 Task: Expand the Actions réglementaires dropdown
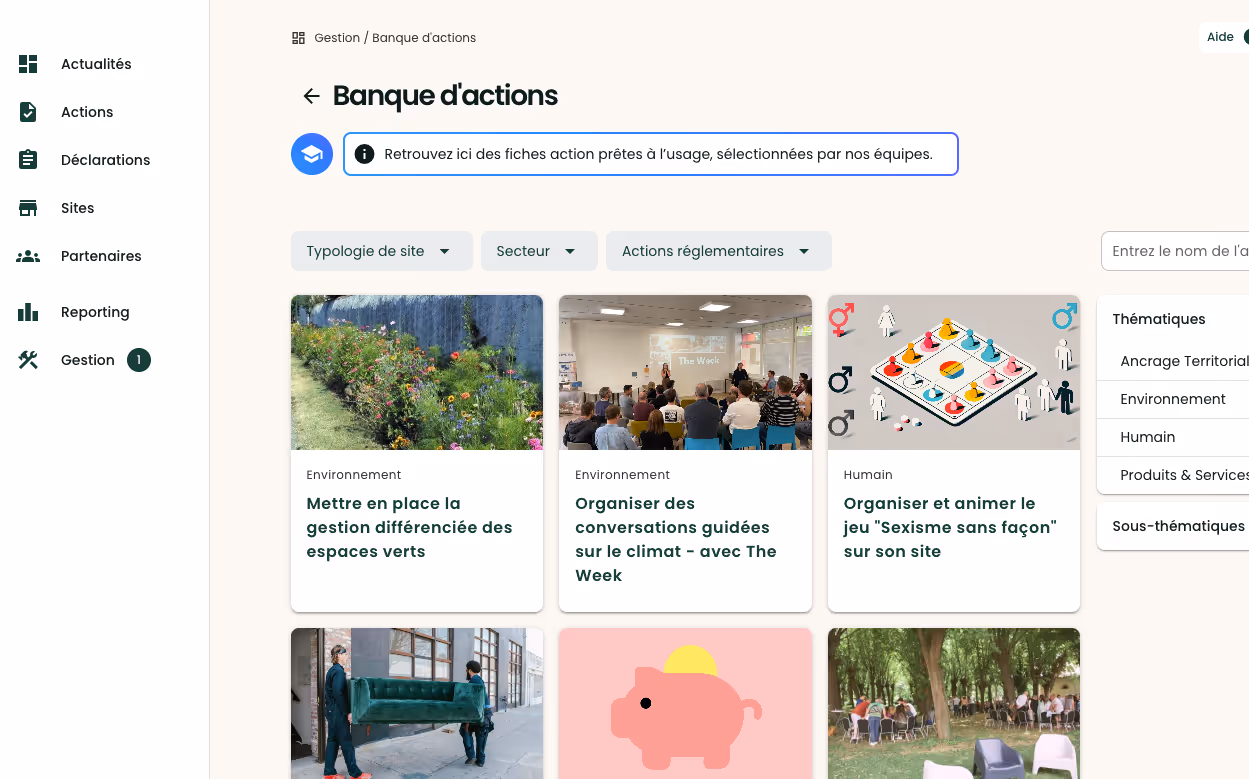point(719,251)
